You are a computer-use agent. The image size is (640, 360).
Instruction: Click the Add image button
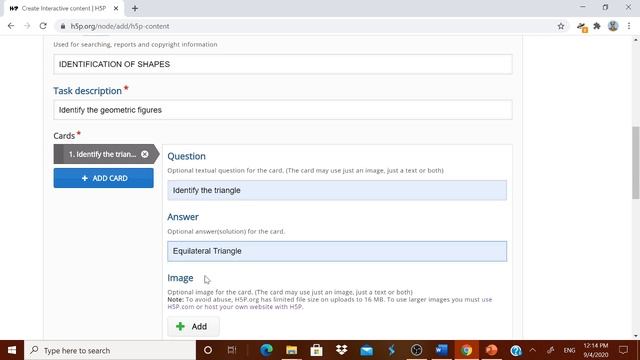(x=193, y=326)
